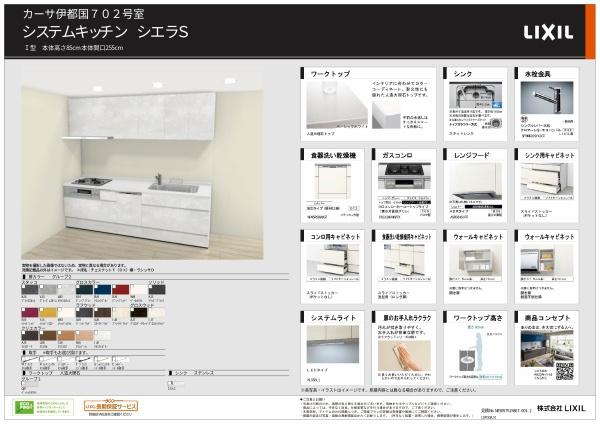This screenshot has height=424, width=600.
Task: Click the ワークトップ高さ card heading
Action: click(478, 318)
